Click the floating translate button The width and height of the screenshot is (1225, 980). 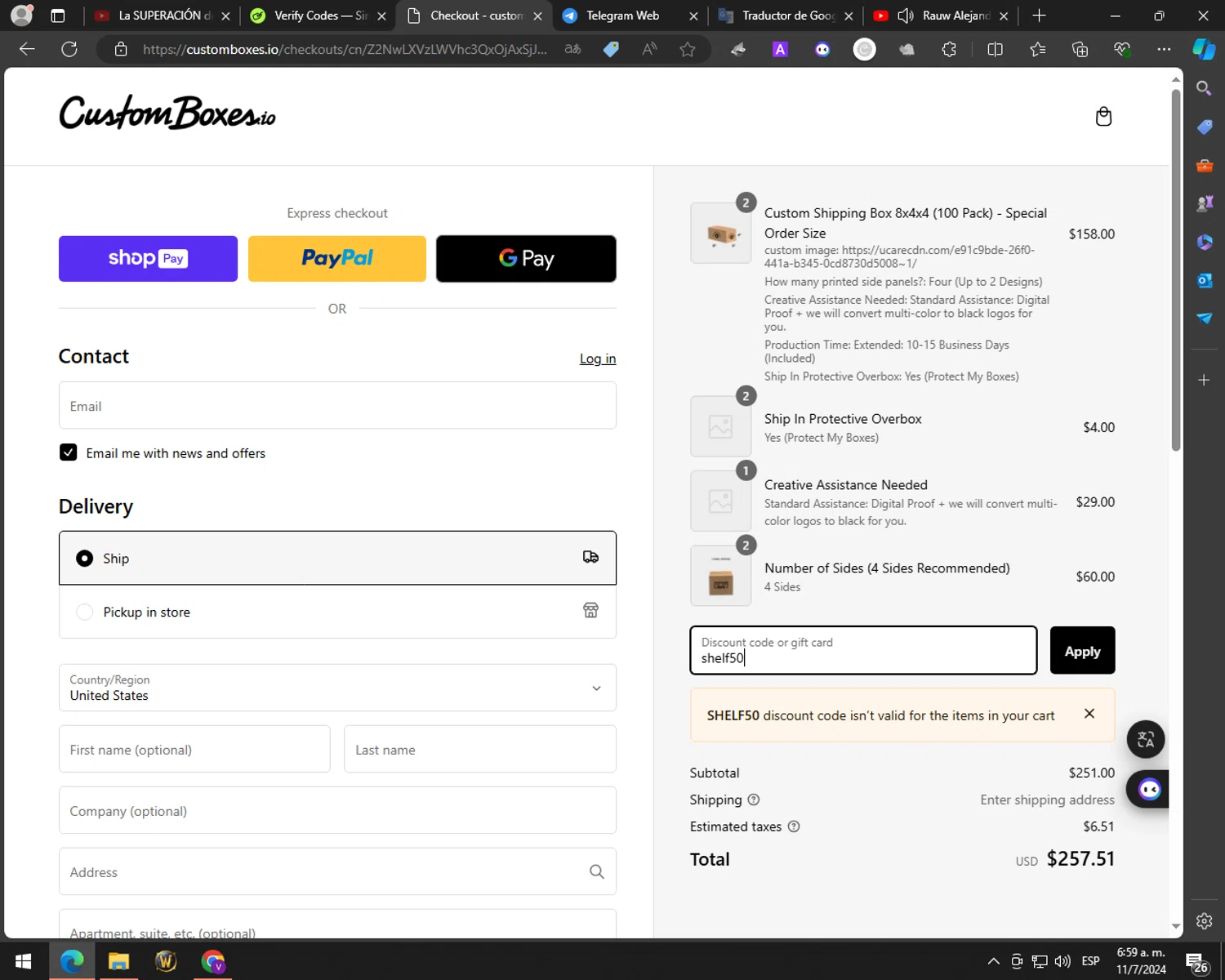click(x=1146, y=739)
